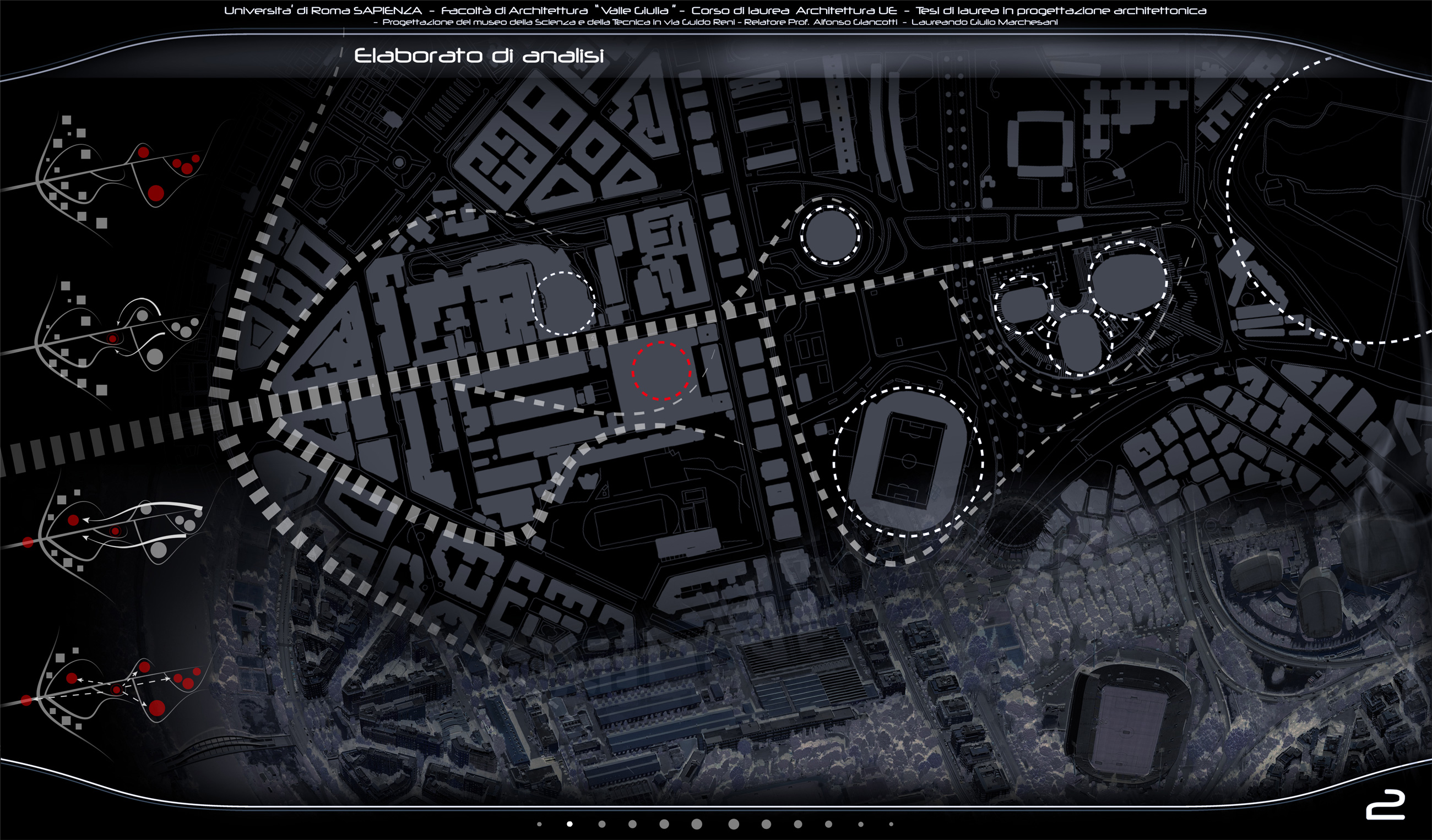Click "Relatore Prof. Alfonso Giancotti" text
Screen dimensions: 1432x840
click(x=821, y=22)
